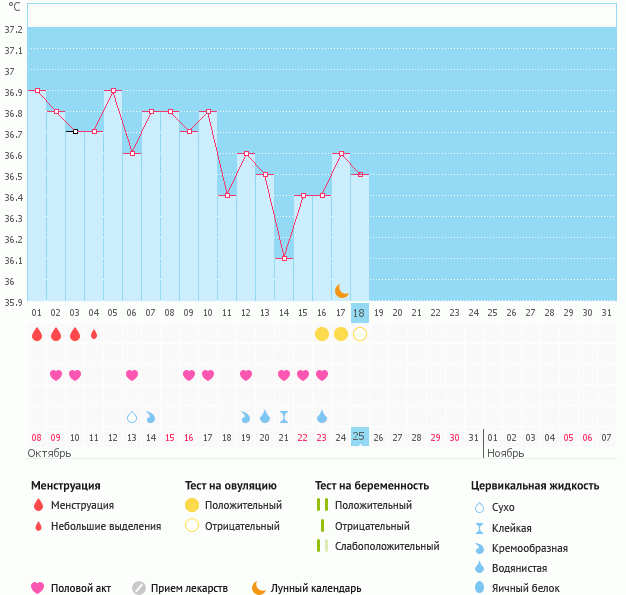The height and width of the screenshot is (595, 626).
Task: Select highlighted cycle day 18 on the axis
Action: pos(360,312)
